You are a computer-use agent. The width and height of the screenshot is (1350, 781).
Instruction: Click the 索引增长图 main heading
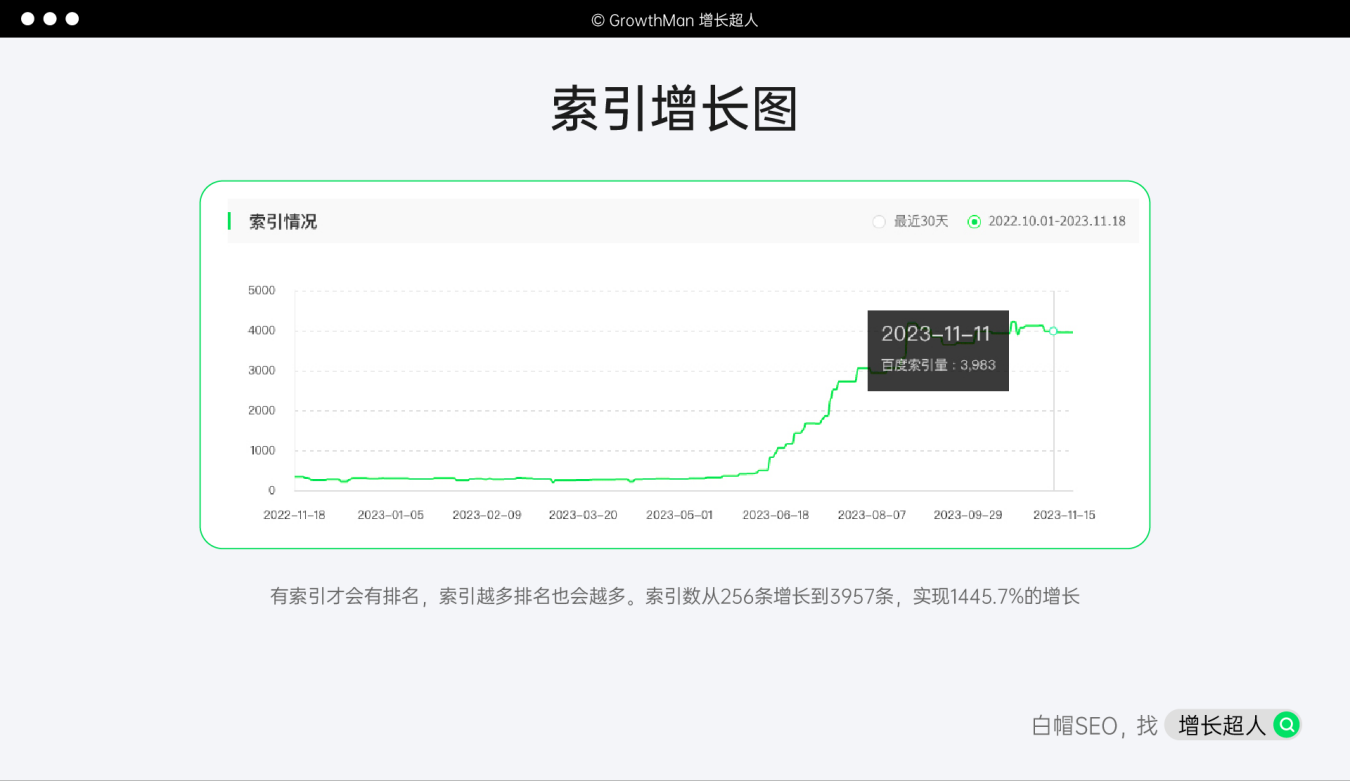(675, 109)
